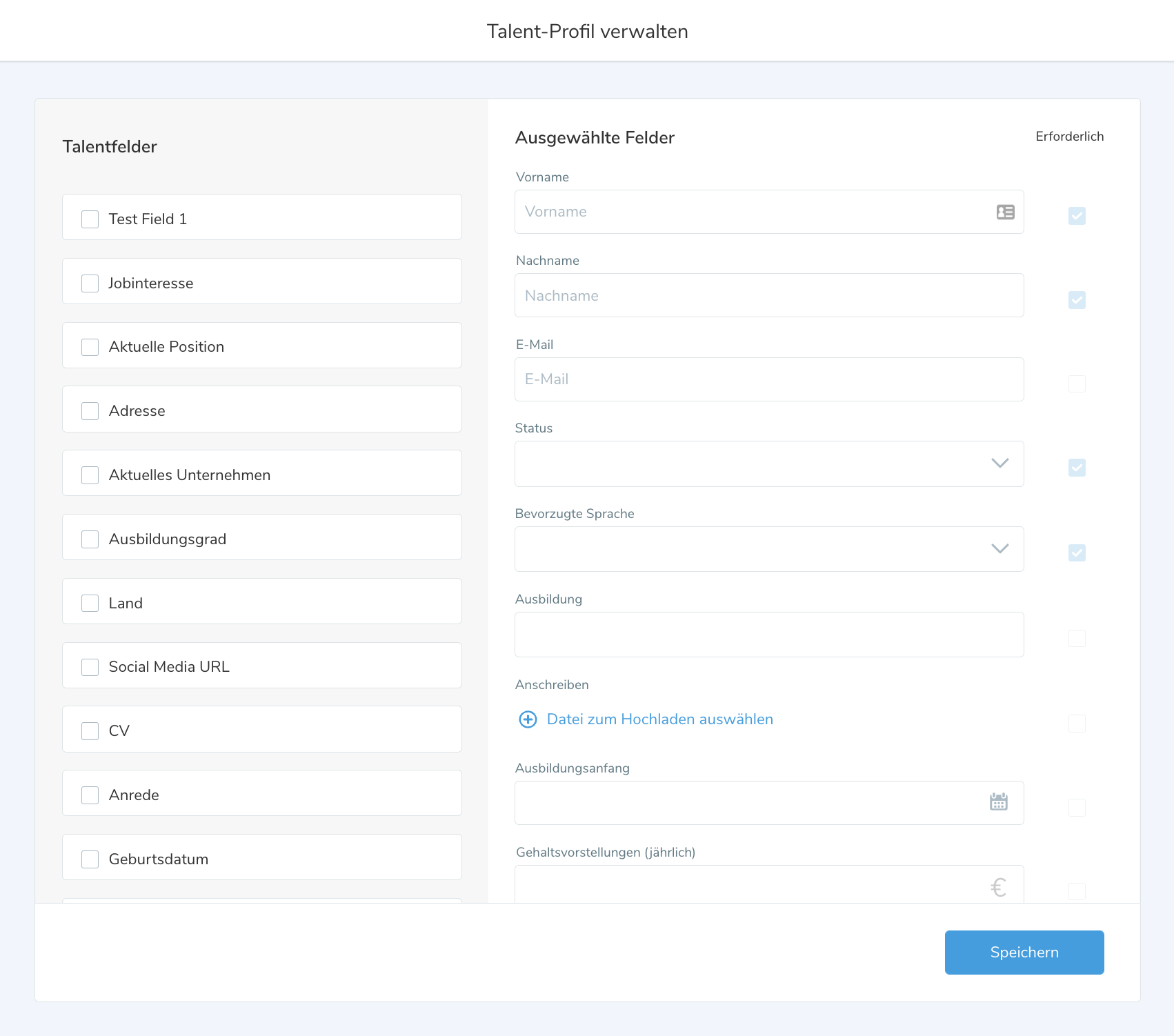Click the contact card icon in Vorname field

coord(1005,212)
